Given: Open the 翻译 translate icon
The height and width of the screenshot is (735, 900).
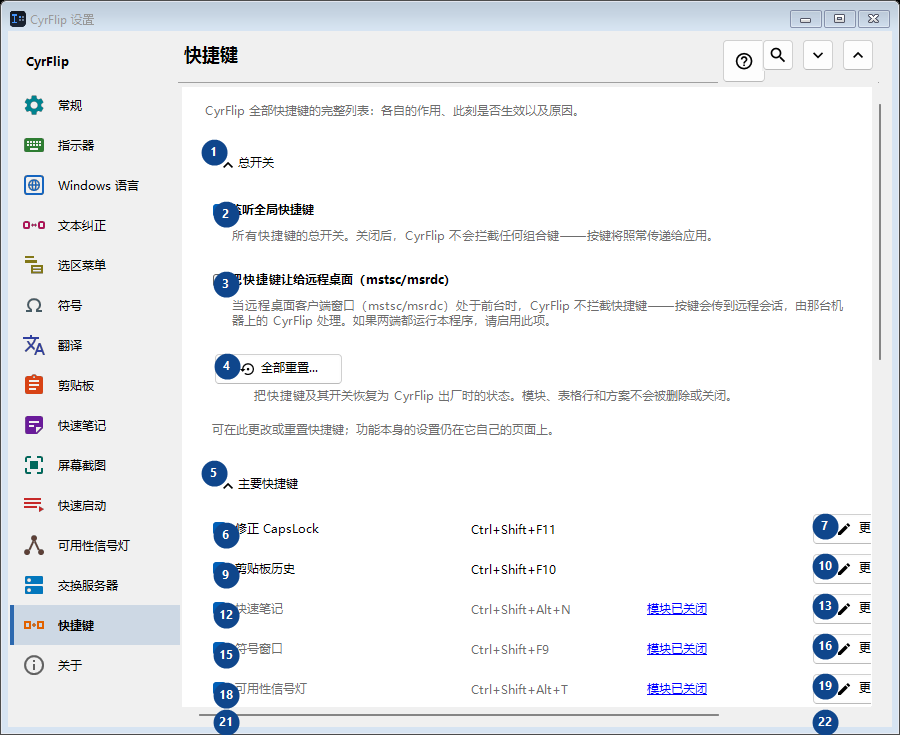Looking at the screenshot, I should 34,345.
